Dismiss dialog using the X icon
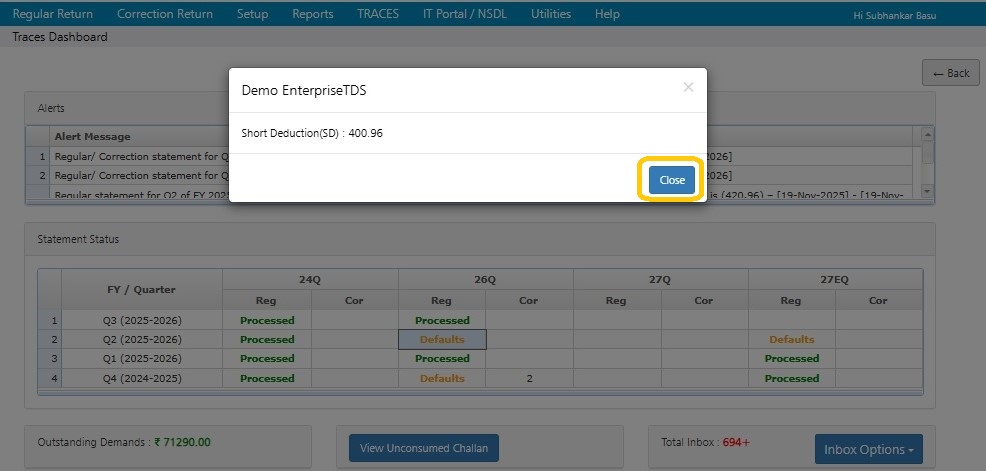986x471 pixels. coord(688,88)
